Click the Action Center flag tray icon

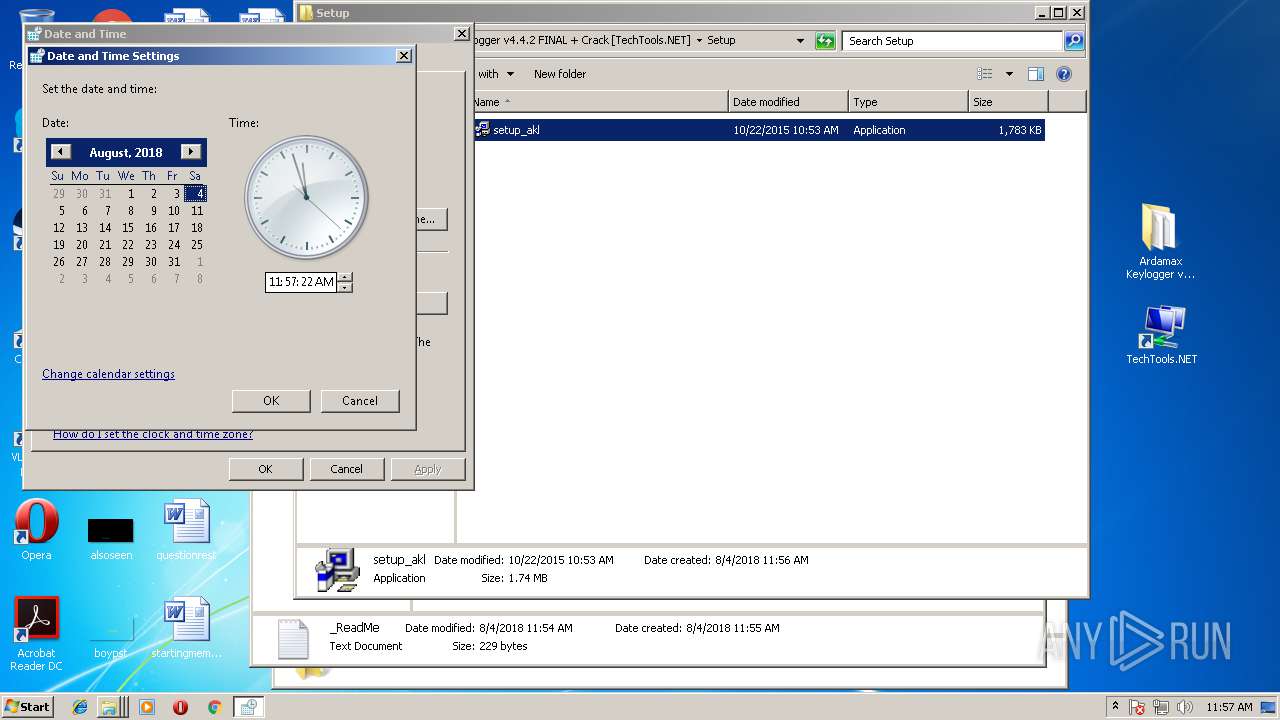pos(1137,707)
